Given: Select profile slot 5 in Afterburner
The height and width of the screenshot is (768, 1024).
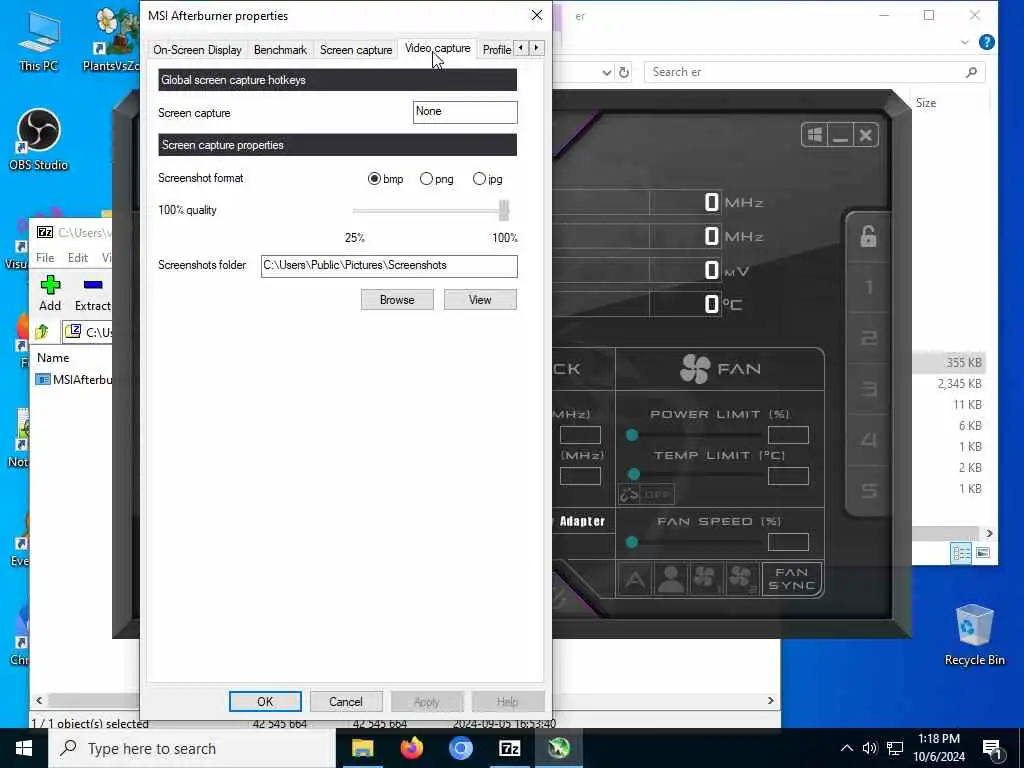Looking at the screenshot, I should [x=869, y=490].
